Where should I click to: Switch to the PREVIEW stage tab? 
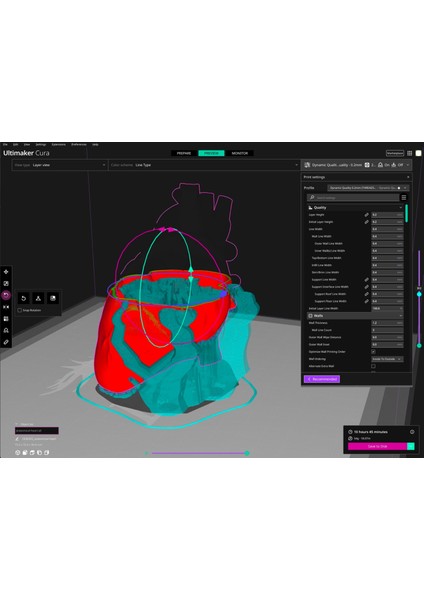(x=211, y=153)
